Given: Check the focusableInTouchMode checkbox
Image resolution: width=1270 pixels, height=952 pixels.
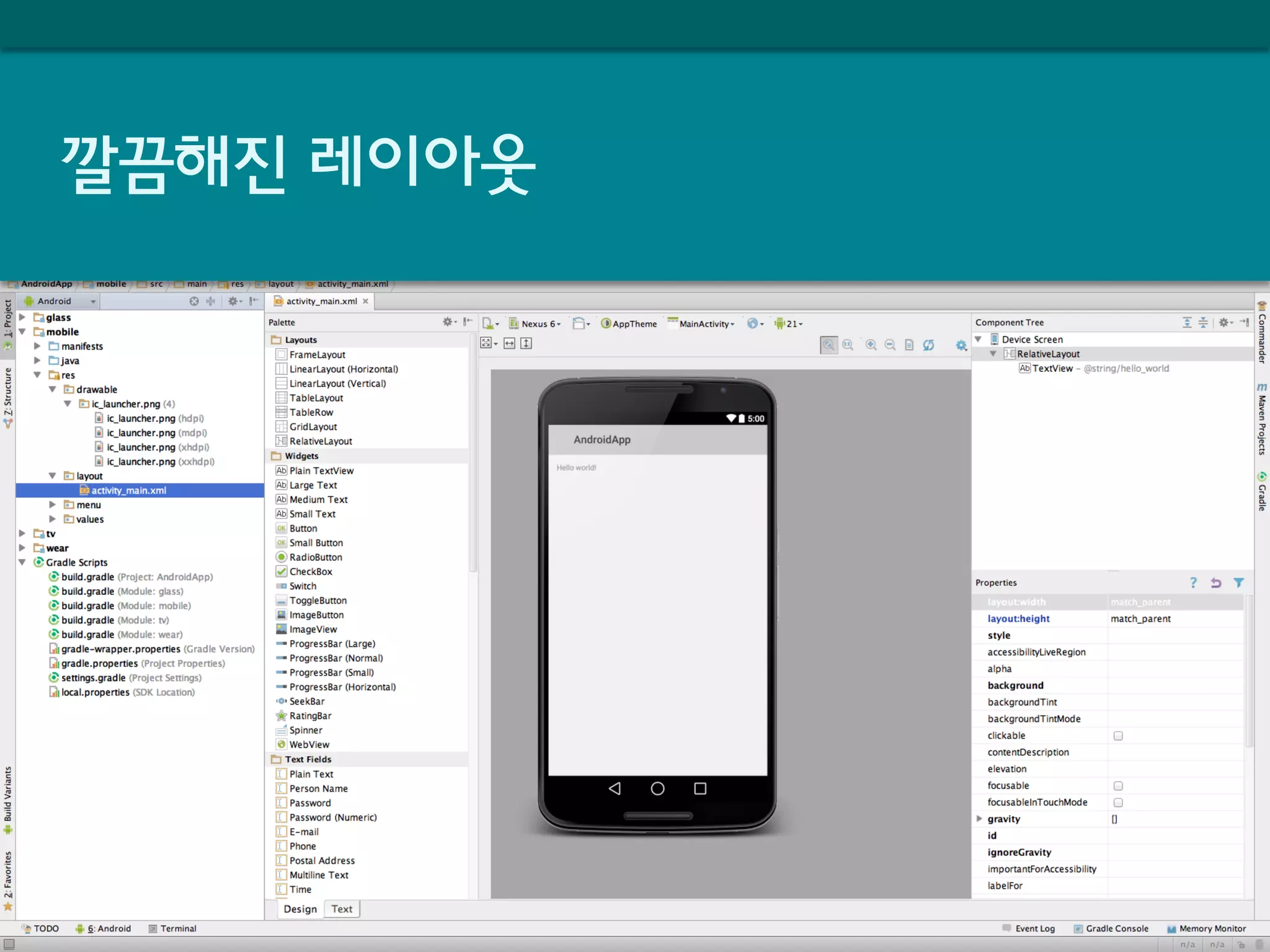Looking at the screenshot, I should [x=1118, y=803].
